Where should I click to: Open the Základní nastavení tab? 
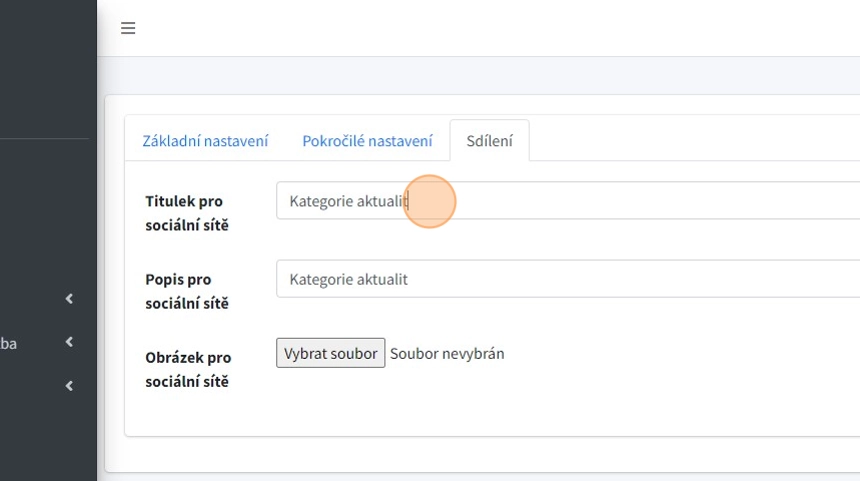(205, 141)
